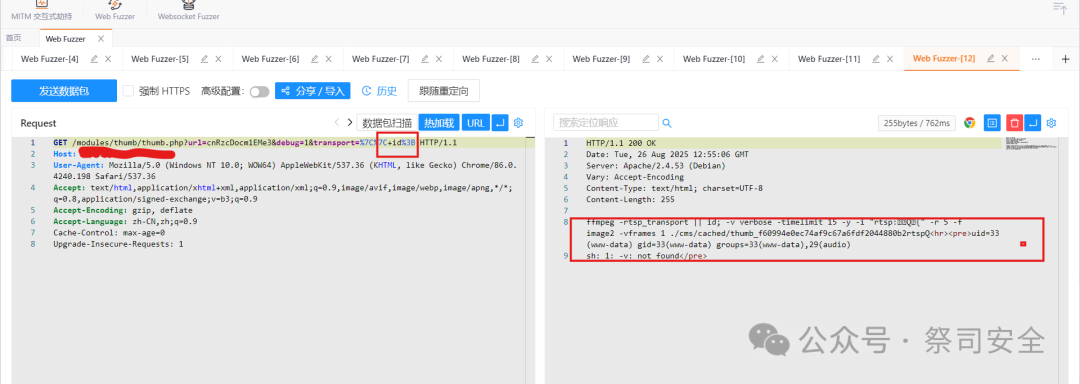The height and width of the screenshot is (384, 1080).
Task: Rename Web Fuzzer-[4] via its pencil icon
Action: tap(93, 59)
